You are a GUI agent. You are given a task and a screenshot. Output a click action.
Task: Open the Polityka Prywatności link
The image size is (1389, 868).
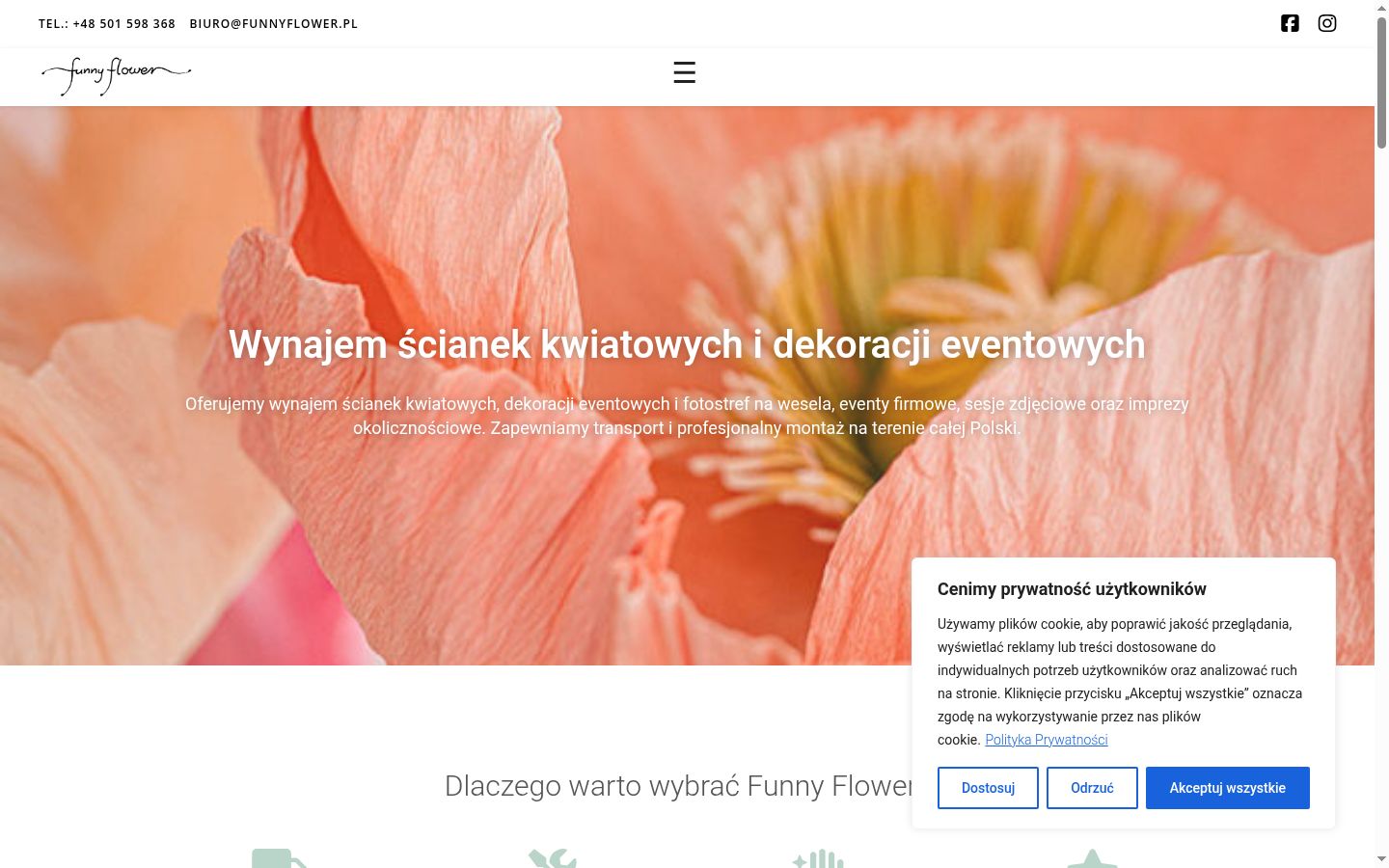pyautogui.click(x=1047, y=740)
